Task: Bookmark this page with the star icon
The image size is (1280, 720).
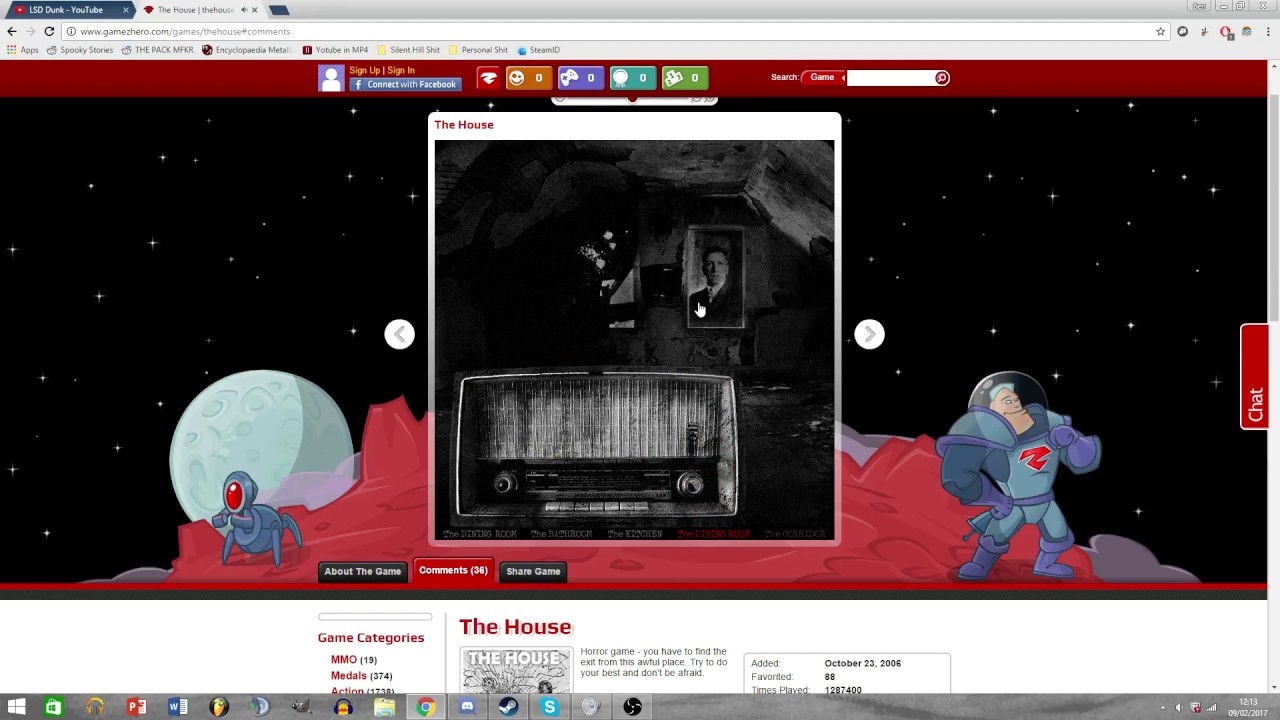Action: click(x=1160, y=31)
